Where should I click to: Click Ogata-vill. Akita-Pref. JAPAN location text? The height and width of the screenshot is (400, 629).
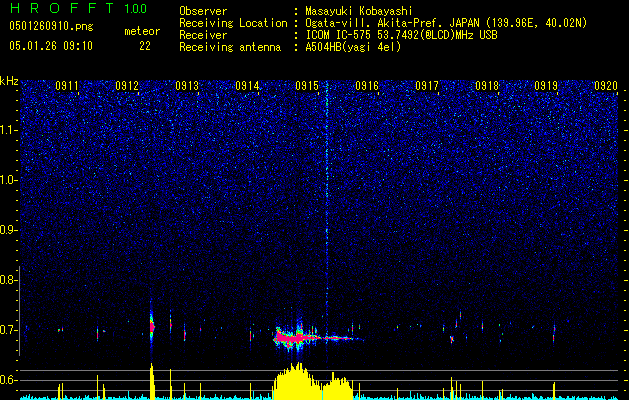(446, 23)
